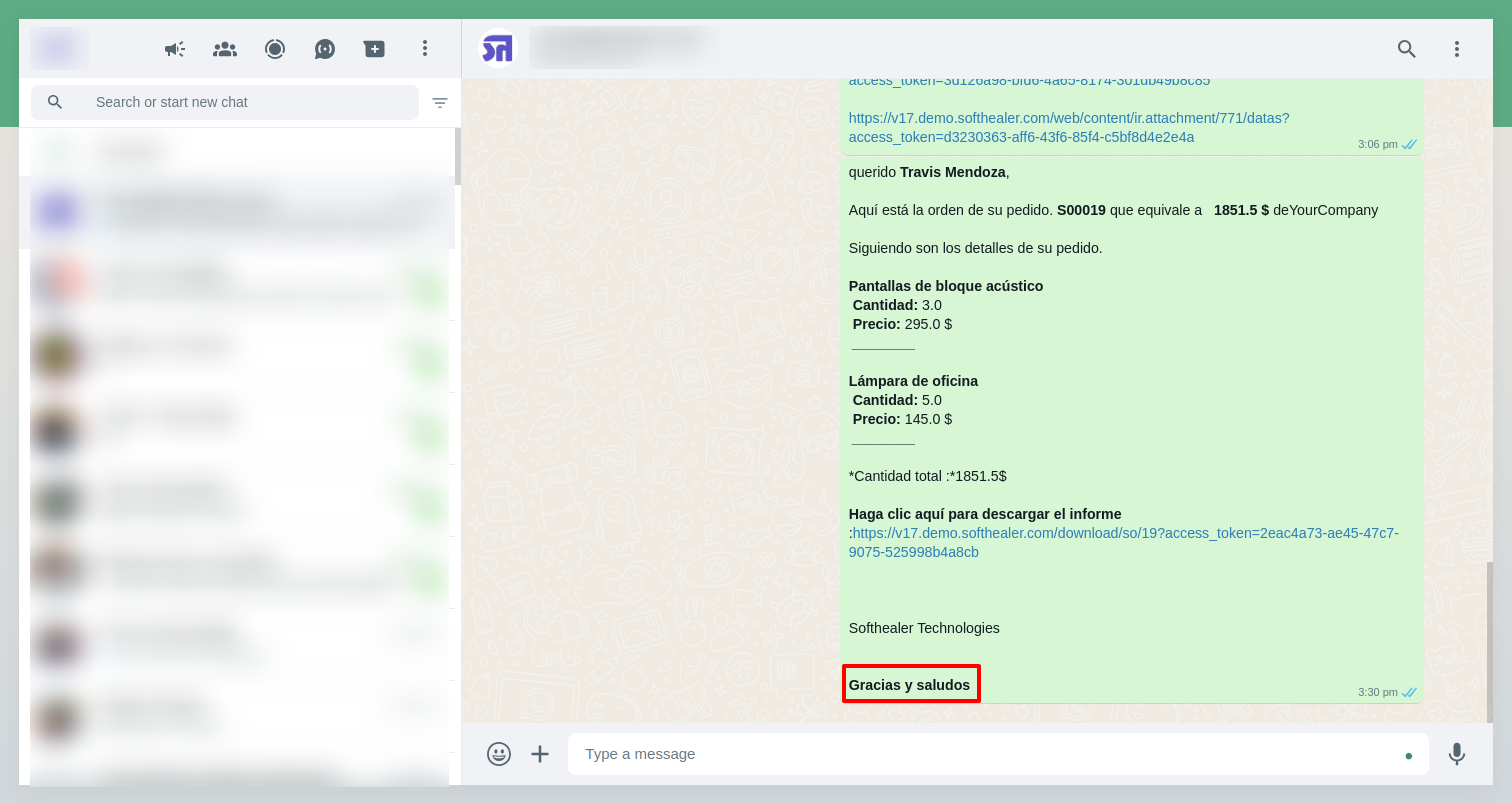Click search magnifier in chat list
1512x804 pixels.
[55, 102]
